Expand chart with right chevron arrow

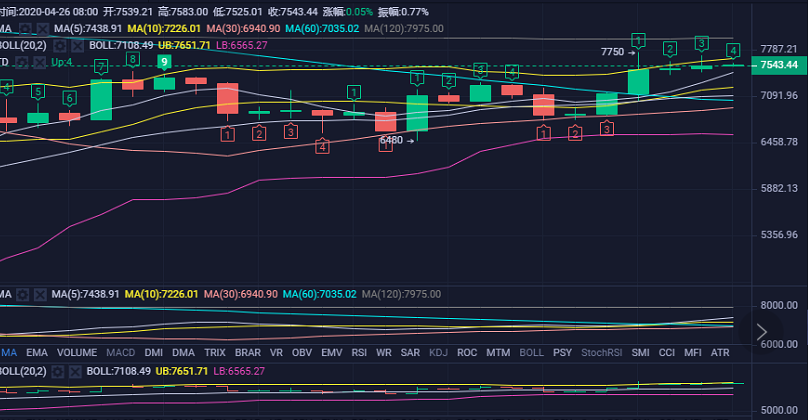point(762,331)
